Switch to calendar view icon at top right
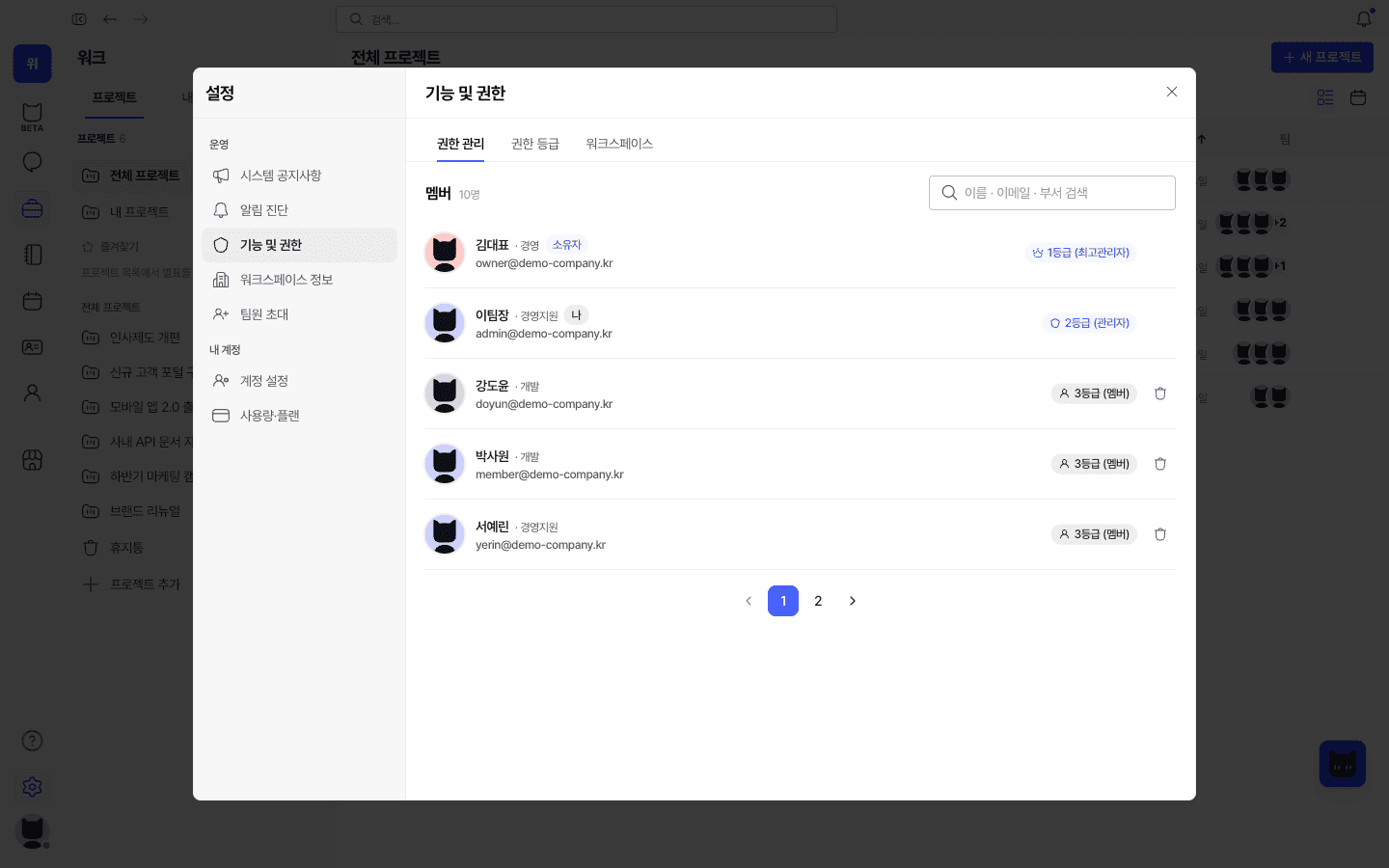The height and width of the screenshot is (868, 1389). click(x=1358, y=97)
